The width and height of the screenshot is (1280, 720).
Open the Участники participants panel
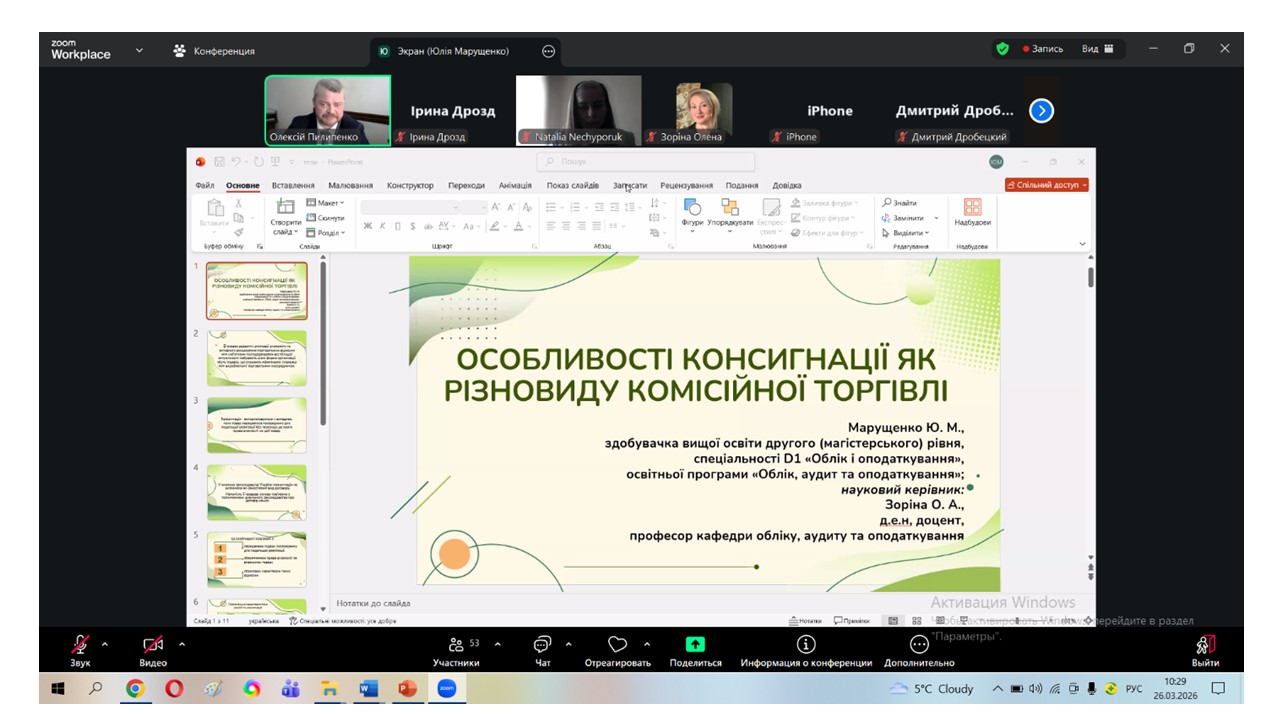456,645
